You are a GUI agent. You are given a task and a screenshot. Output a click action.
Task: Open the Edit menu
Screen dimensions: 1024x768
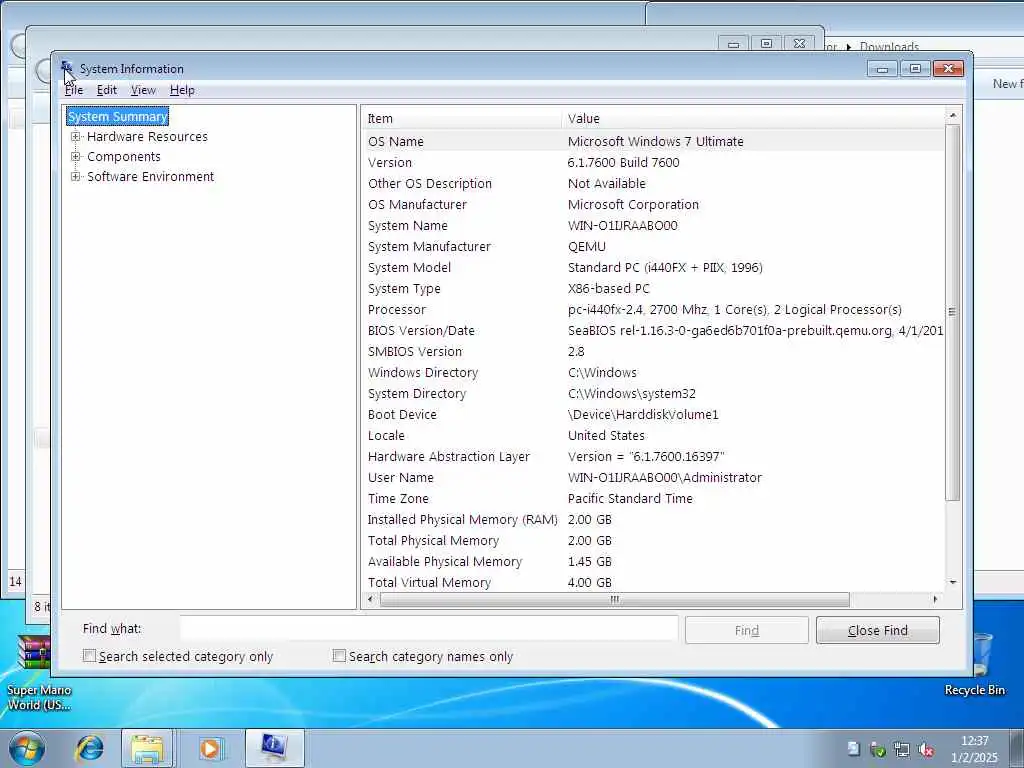[106, 90]
